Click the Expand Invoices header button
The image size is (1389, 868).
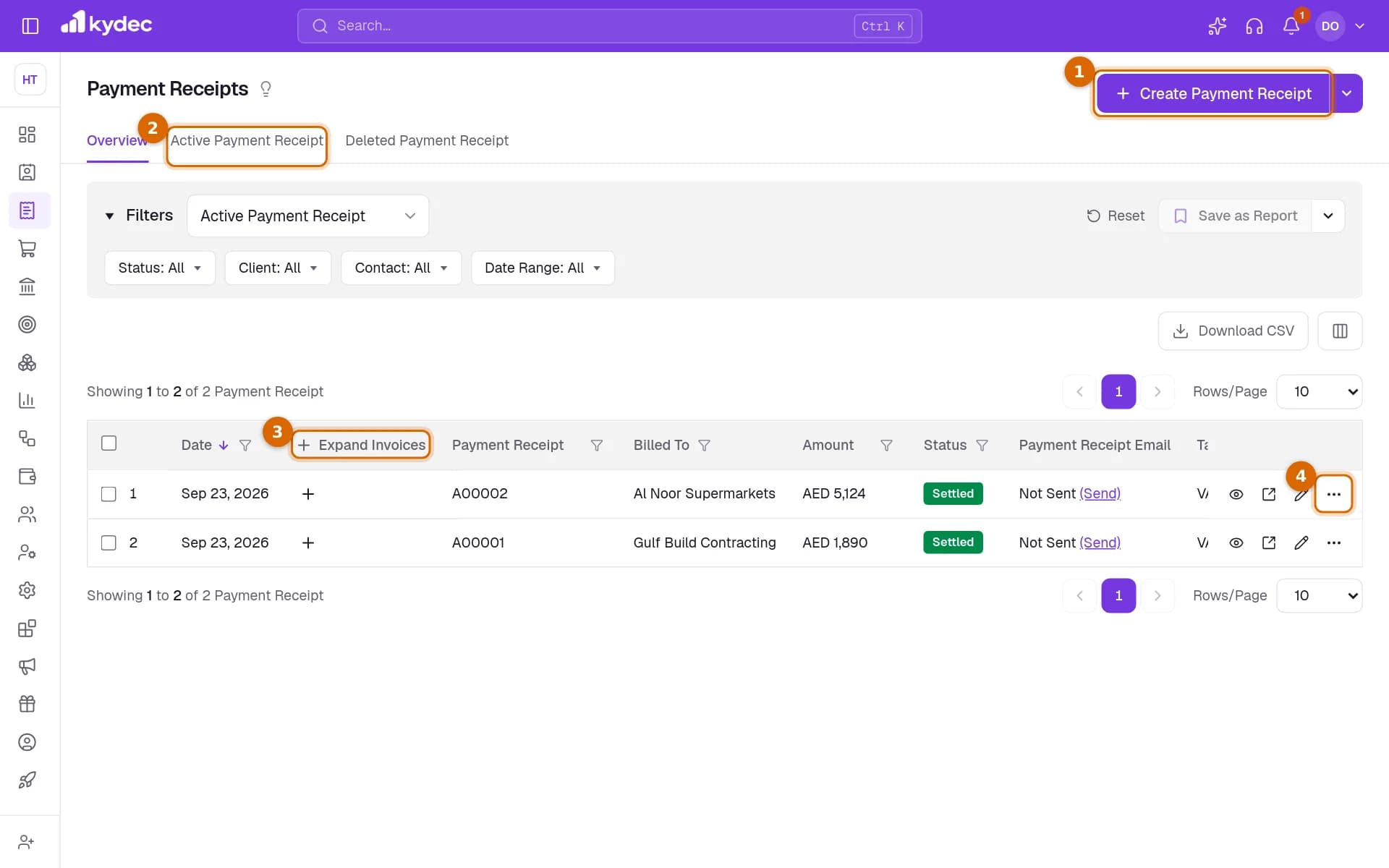pyautogui.click(x=361, y=445)
